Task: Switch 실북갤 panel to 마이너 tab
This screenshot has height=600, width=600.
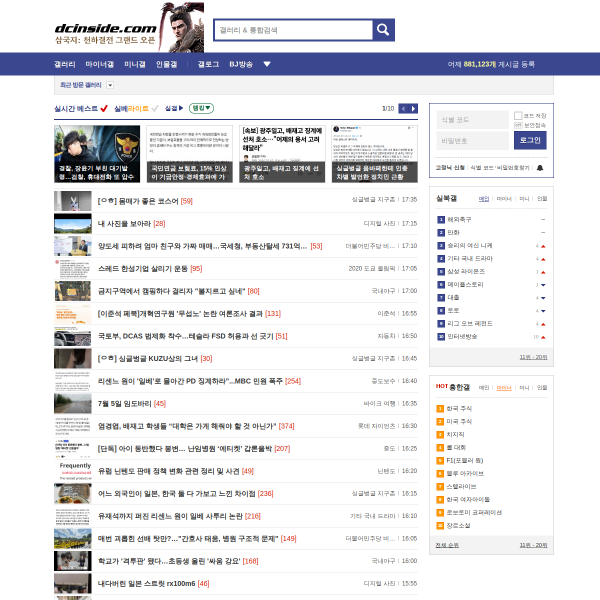Action: (x=504, y=199)
